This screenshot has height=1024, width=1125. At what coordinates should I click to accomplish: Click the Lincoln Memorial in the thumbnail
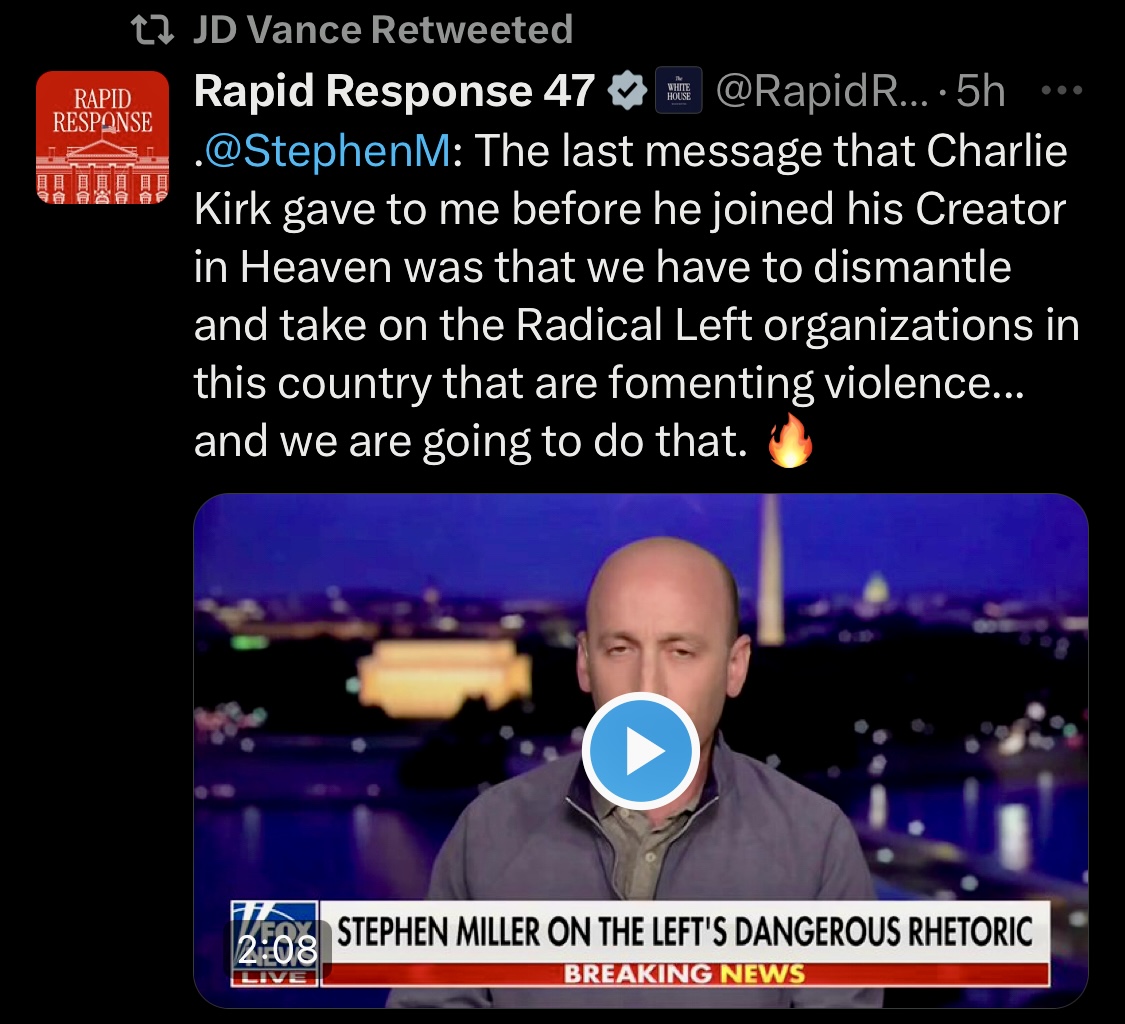coord(446,677)
